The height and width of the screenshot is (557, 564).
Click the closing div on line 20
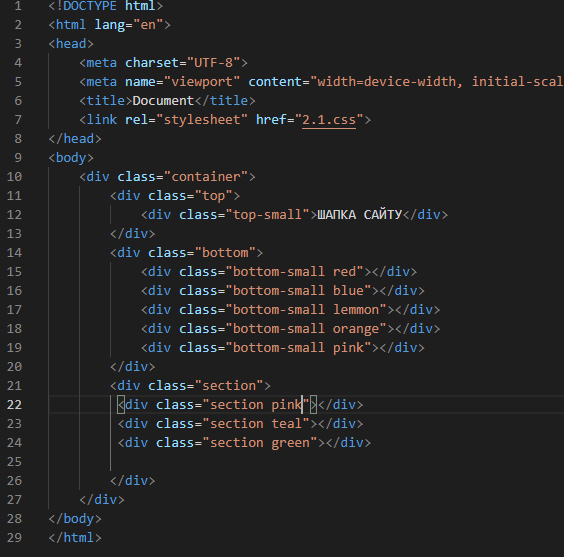pos(133,367)
